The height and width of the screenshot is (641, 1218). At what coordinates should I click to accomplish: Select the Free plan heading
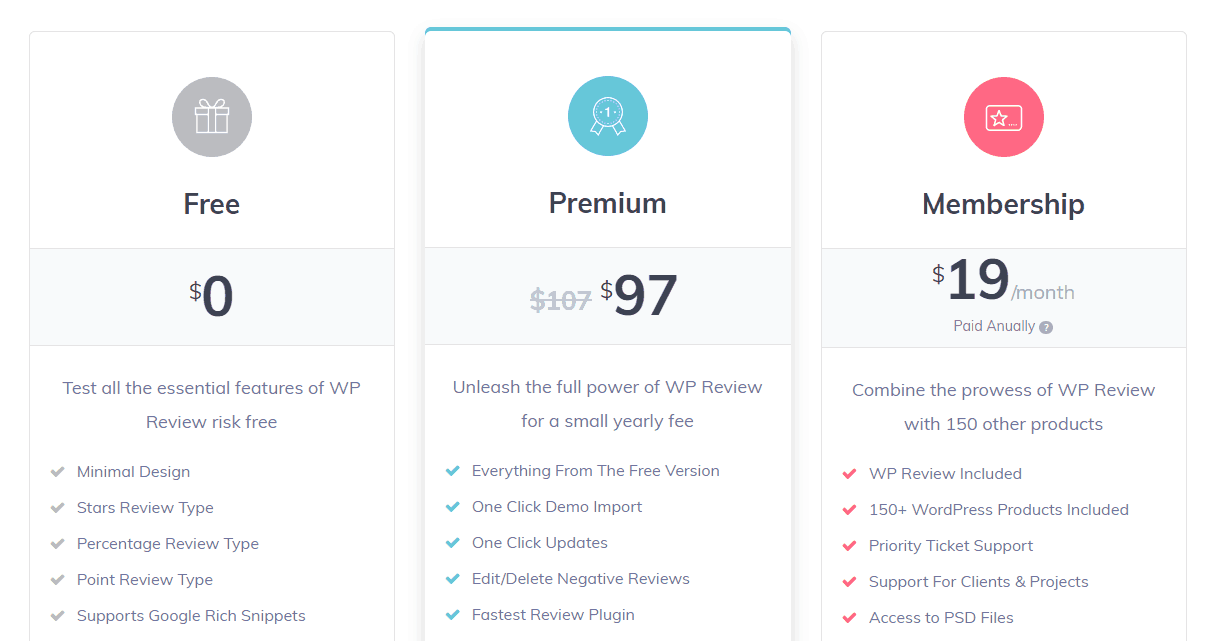(212, 204)
